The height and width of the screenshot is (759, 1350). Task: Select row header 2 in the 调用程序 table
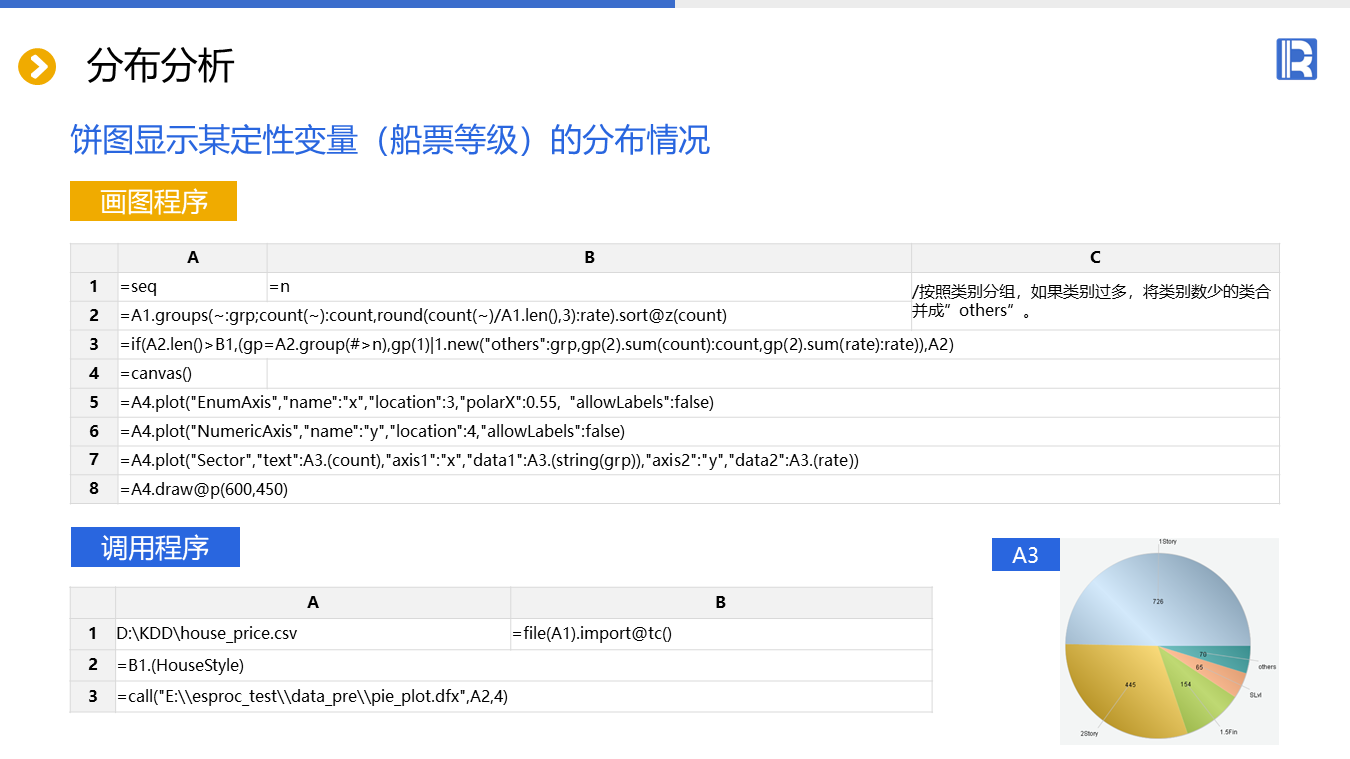93,665
